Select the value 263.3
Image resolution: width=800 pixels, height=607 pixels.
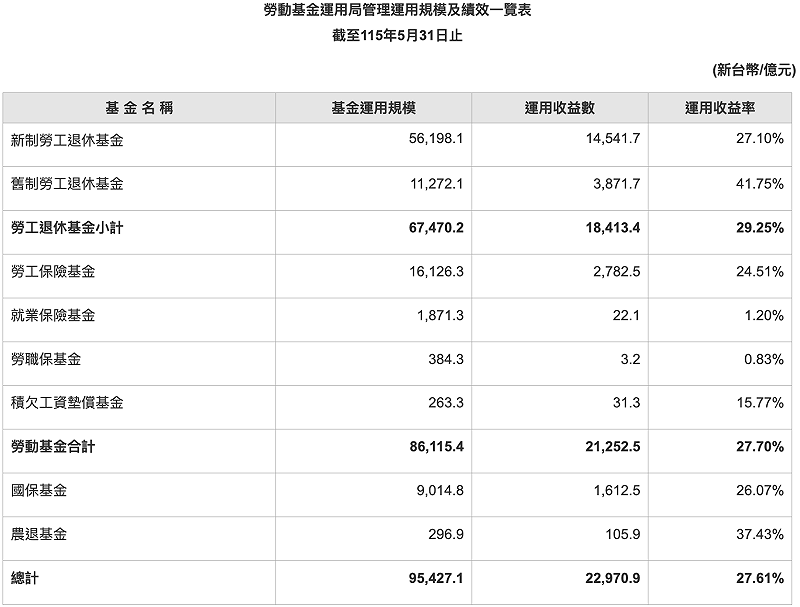coord(446,403)
